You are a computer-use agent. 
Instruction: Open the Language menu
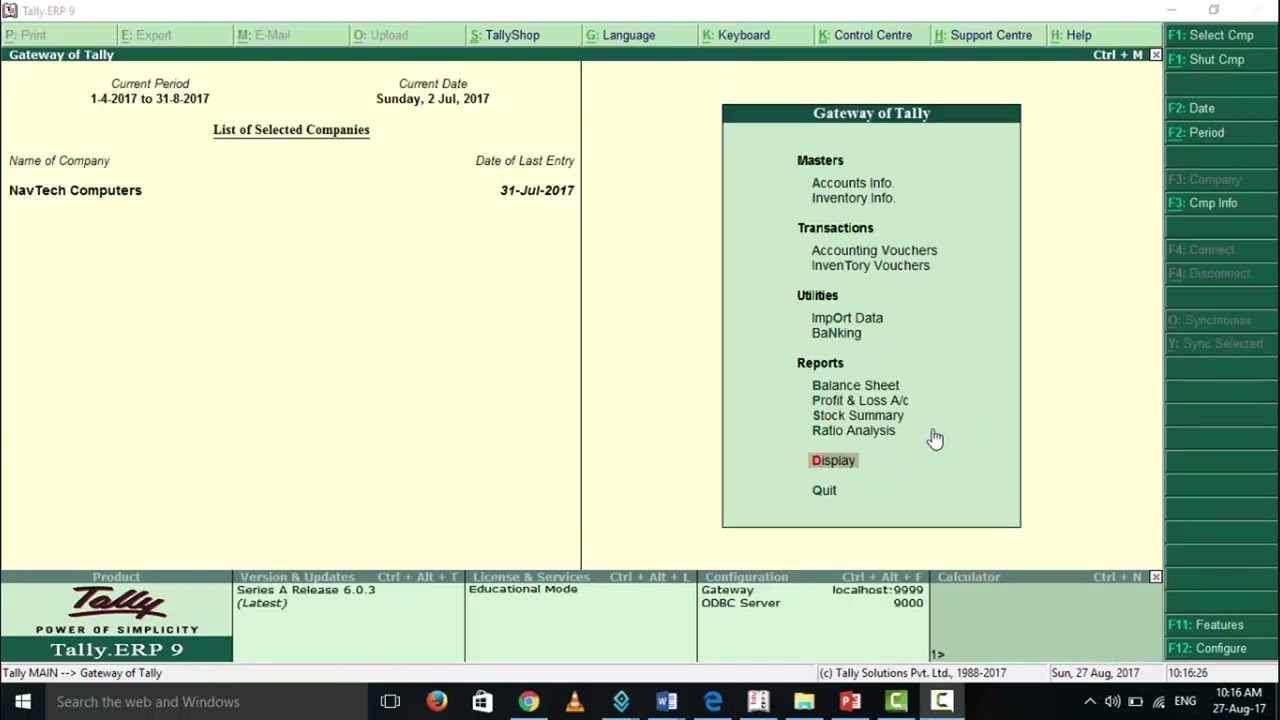coord(621,35)
